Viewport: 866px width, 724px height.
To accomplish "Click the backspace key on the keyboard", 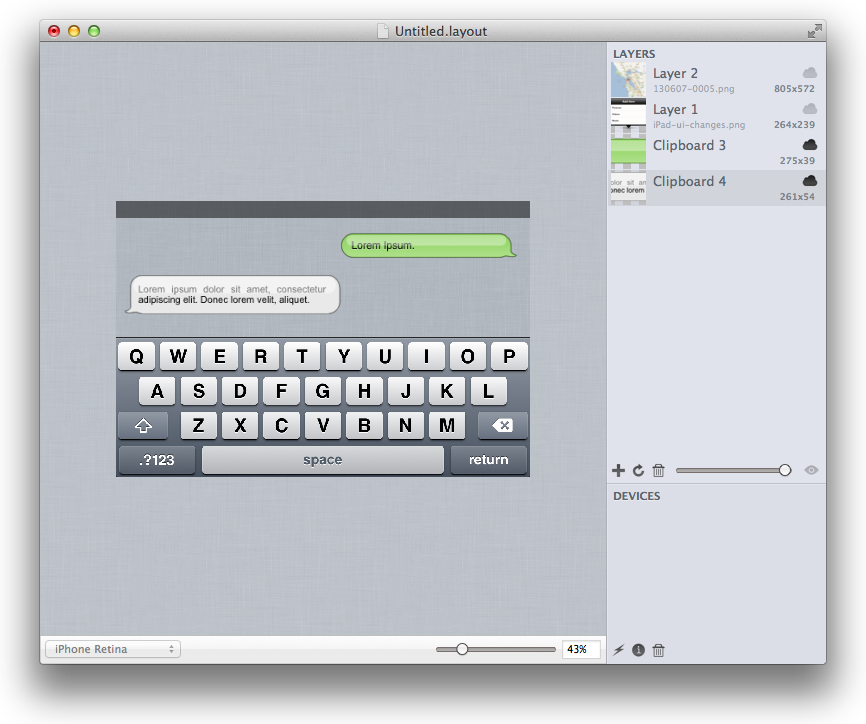I will (503, 425).
